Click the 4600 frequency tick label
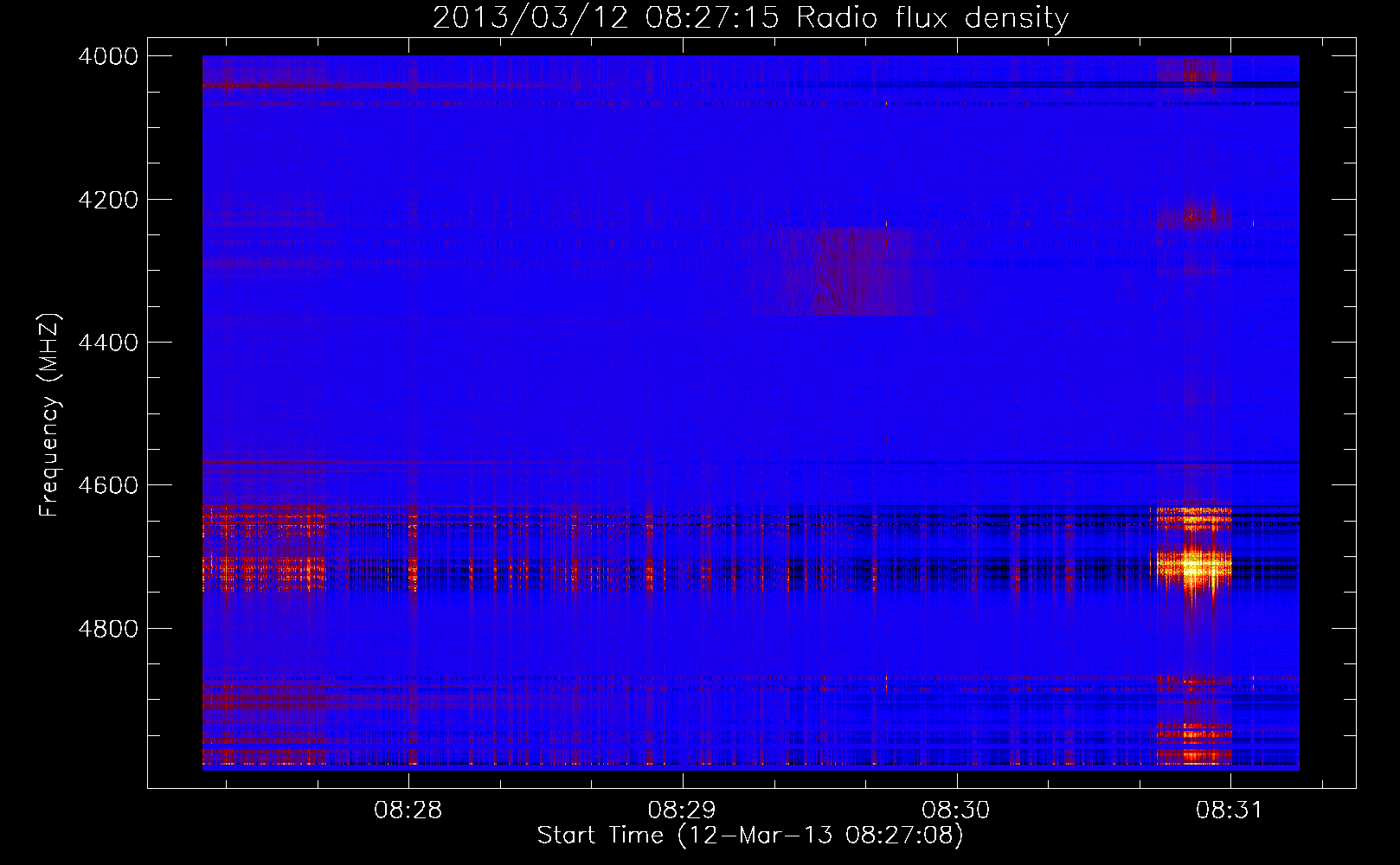Viewport: 1400px width, 865px height. point(108,485)
